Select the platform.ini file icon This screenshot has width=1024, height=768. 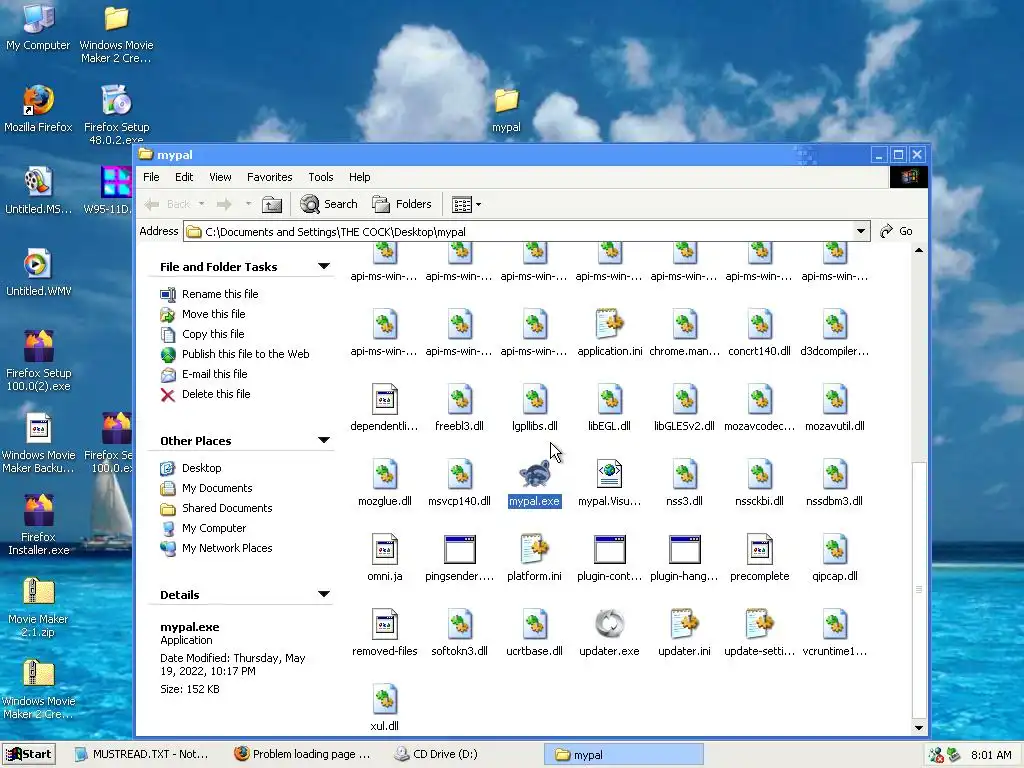534,549
